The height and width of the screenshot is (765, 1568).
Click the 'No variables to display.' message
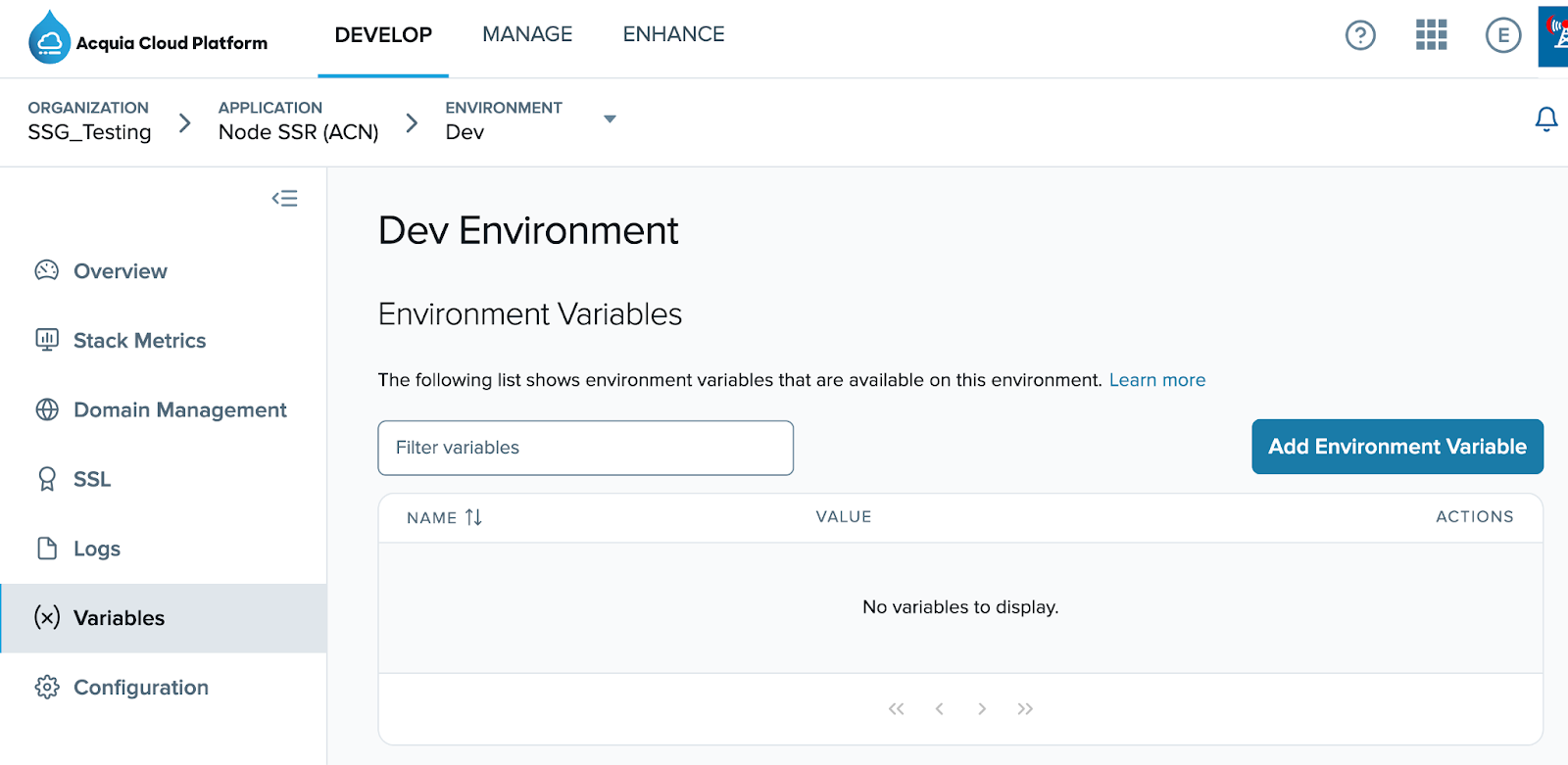tap(960, 607)
